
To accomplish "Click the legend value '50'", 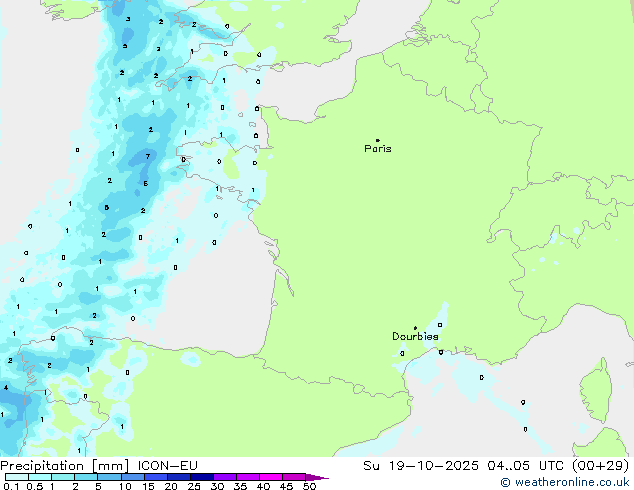I will pos(309,486).
